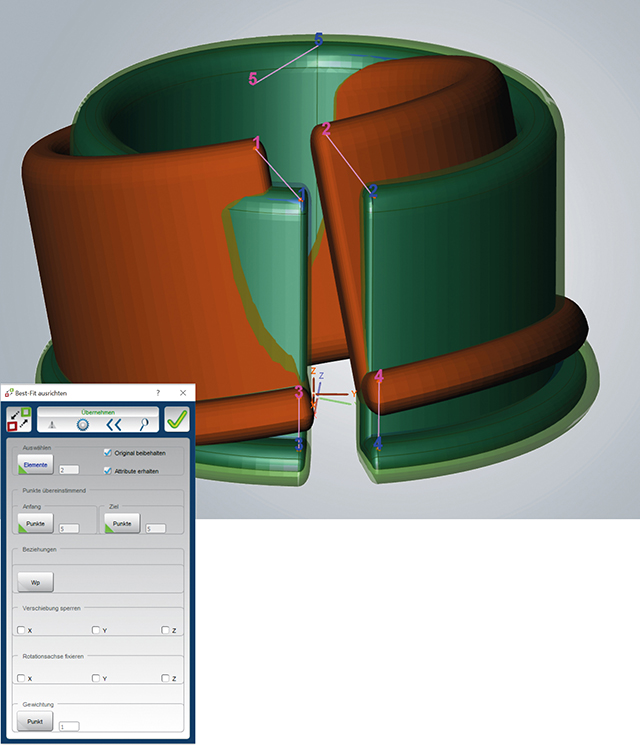Close the Best-Fit ausrichten dialog

point(183,393)
